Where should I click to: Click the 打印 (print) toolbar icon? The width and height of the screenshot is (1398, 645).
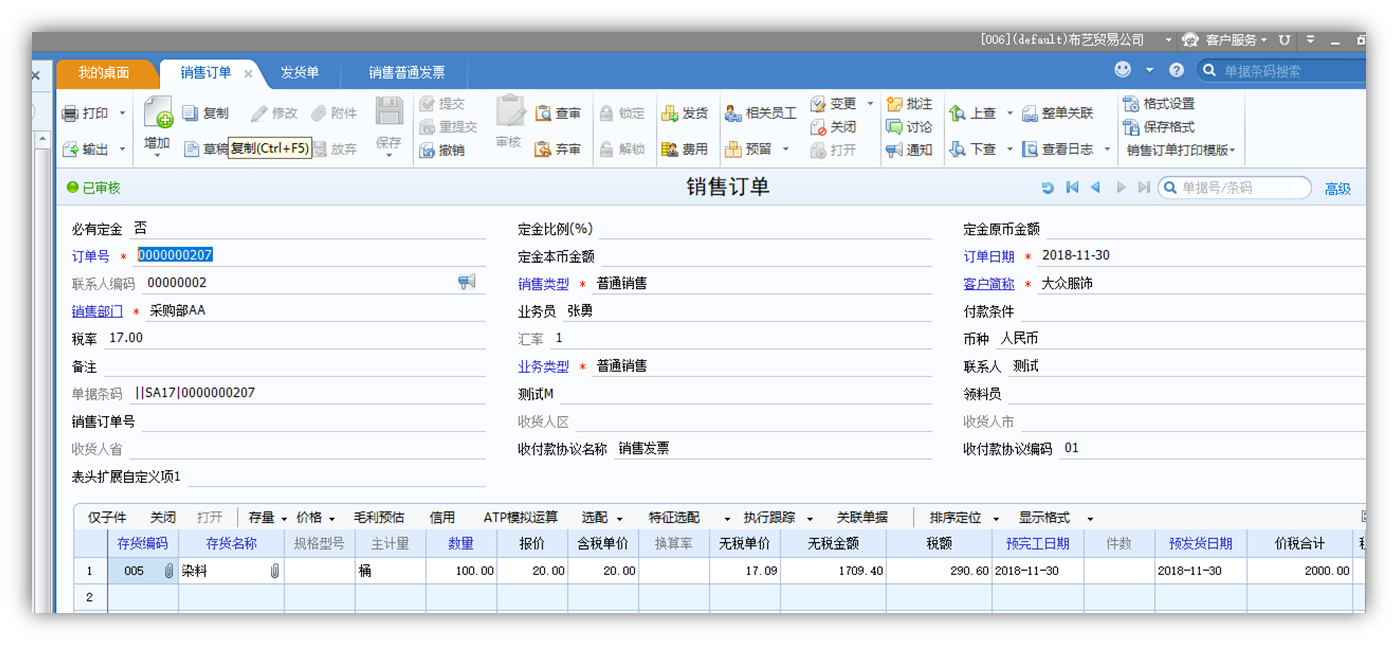tap(70, 113)
